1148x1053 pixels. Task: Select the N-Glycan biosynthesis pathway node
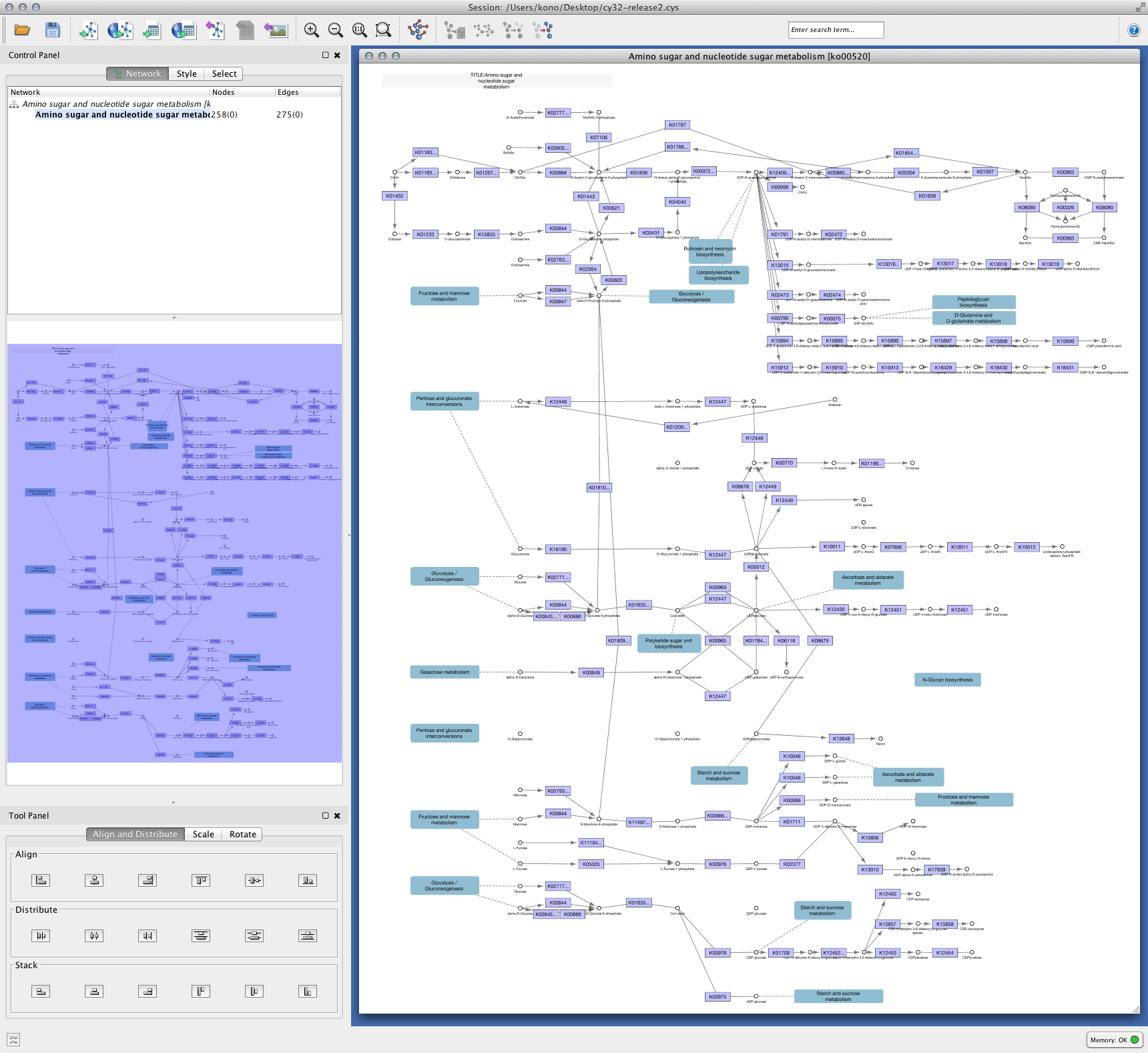[947, 680]
